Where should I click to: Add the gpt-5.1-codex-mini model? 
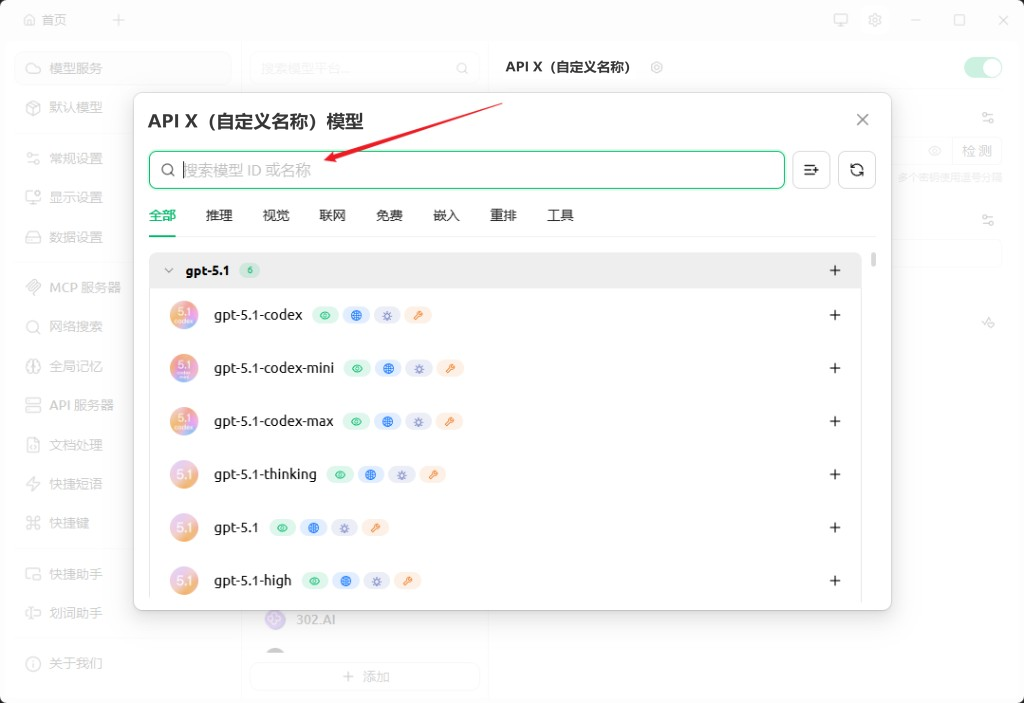835,368
